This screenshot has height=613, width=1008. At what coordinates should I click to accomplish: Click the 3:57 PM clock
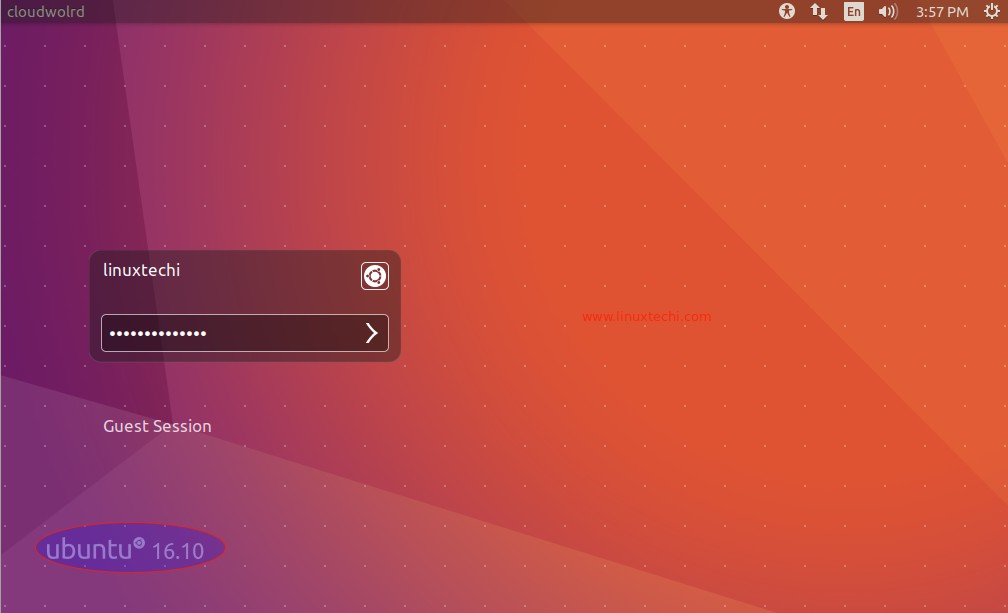942,12
